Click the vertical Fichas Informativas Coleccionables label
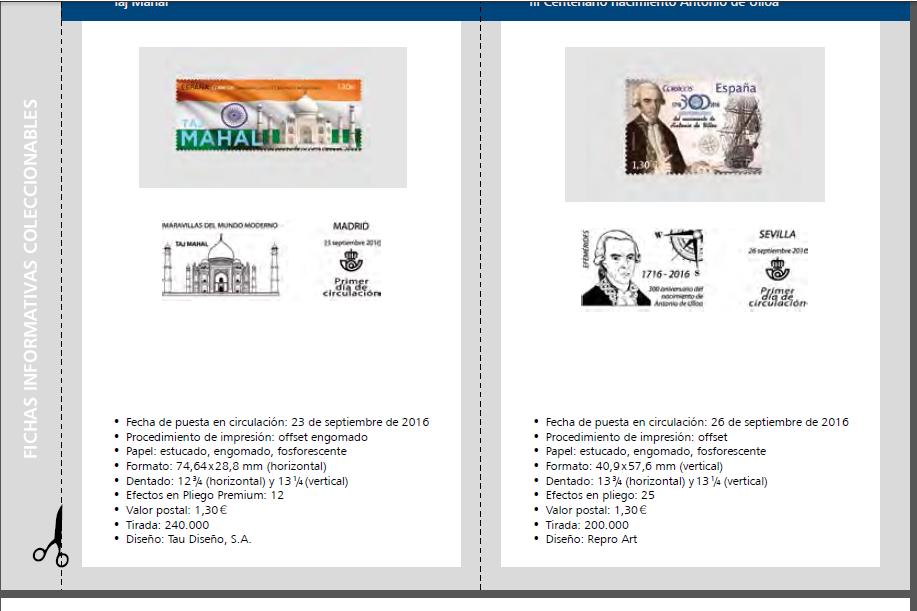This screenshot has height=611, width=917. [31, 278]
